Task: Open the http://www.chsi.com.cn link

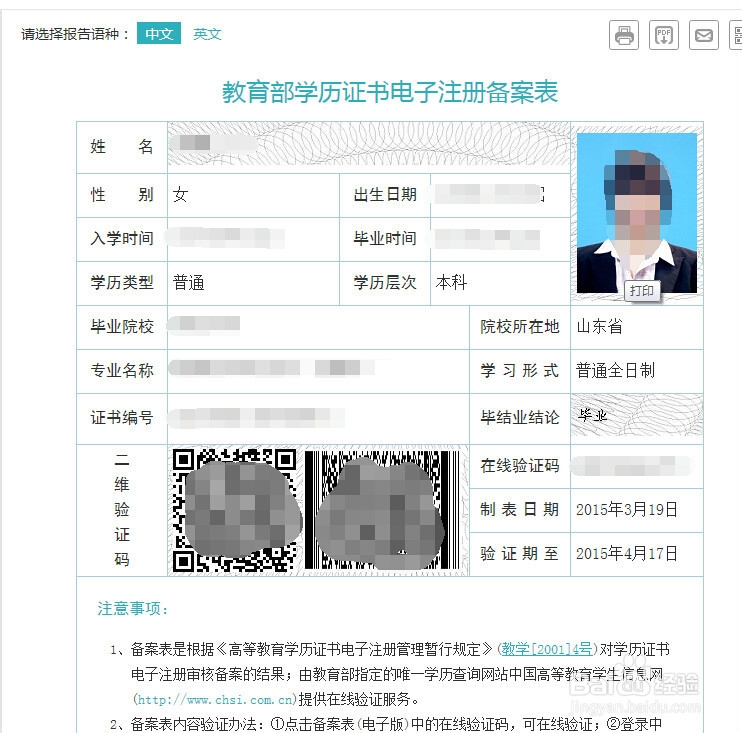Action: pyautogui.click(x=214, y=699)
